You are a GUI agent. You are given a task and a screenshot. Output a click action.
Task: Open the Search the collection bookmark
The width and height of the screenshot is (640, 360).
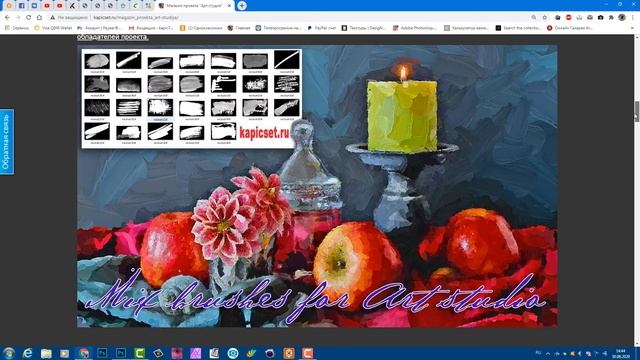click(518, 28)
